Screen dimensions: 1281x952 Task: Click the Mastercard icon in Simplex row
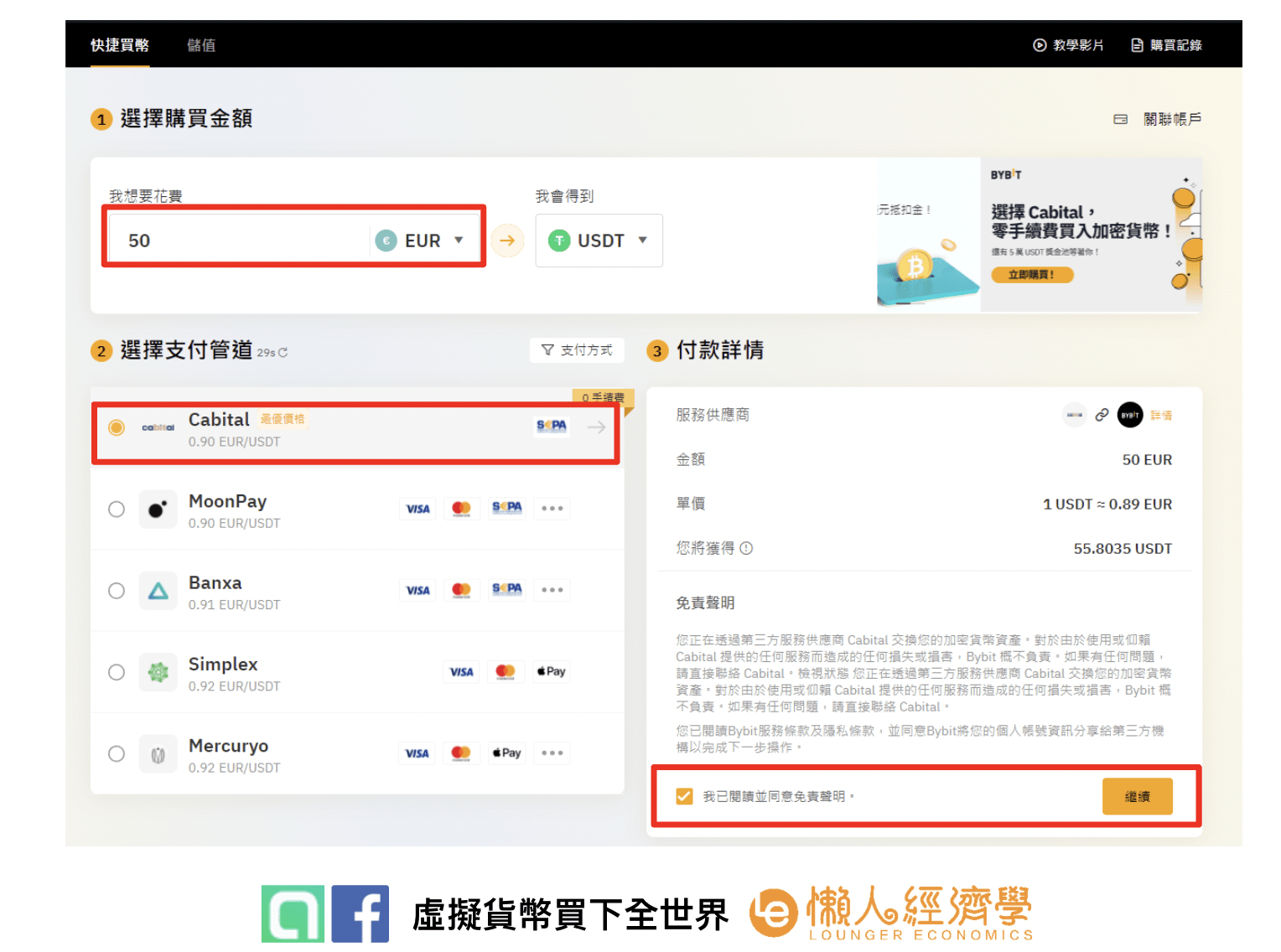pos(505,672)
